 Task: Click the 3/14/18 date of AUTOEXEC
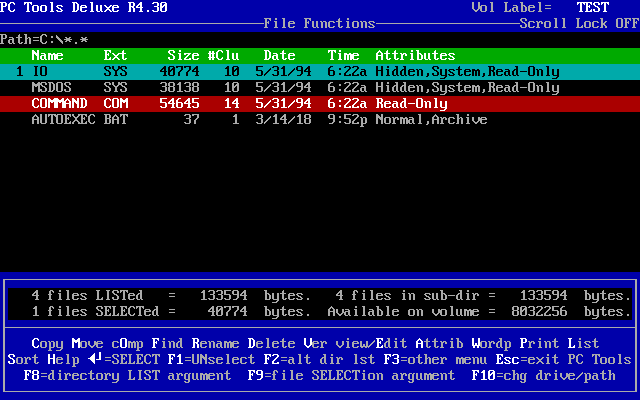pos(284,119)
